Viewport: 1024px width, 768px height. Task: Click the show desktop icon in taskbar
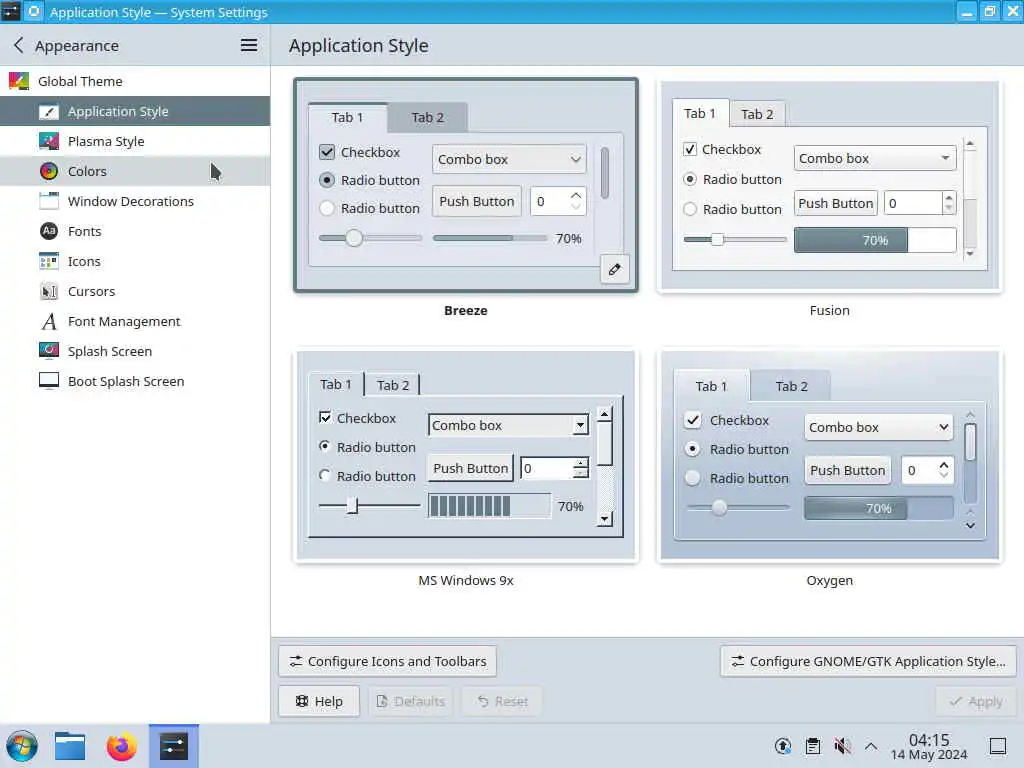[998, 746]
